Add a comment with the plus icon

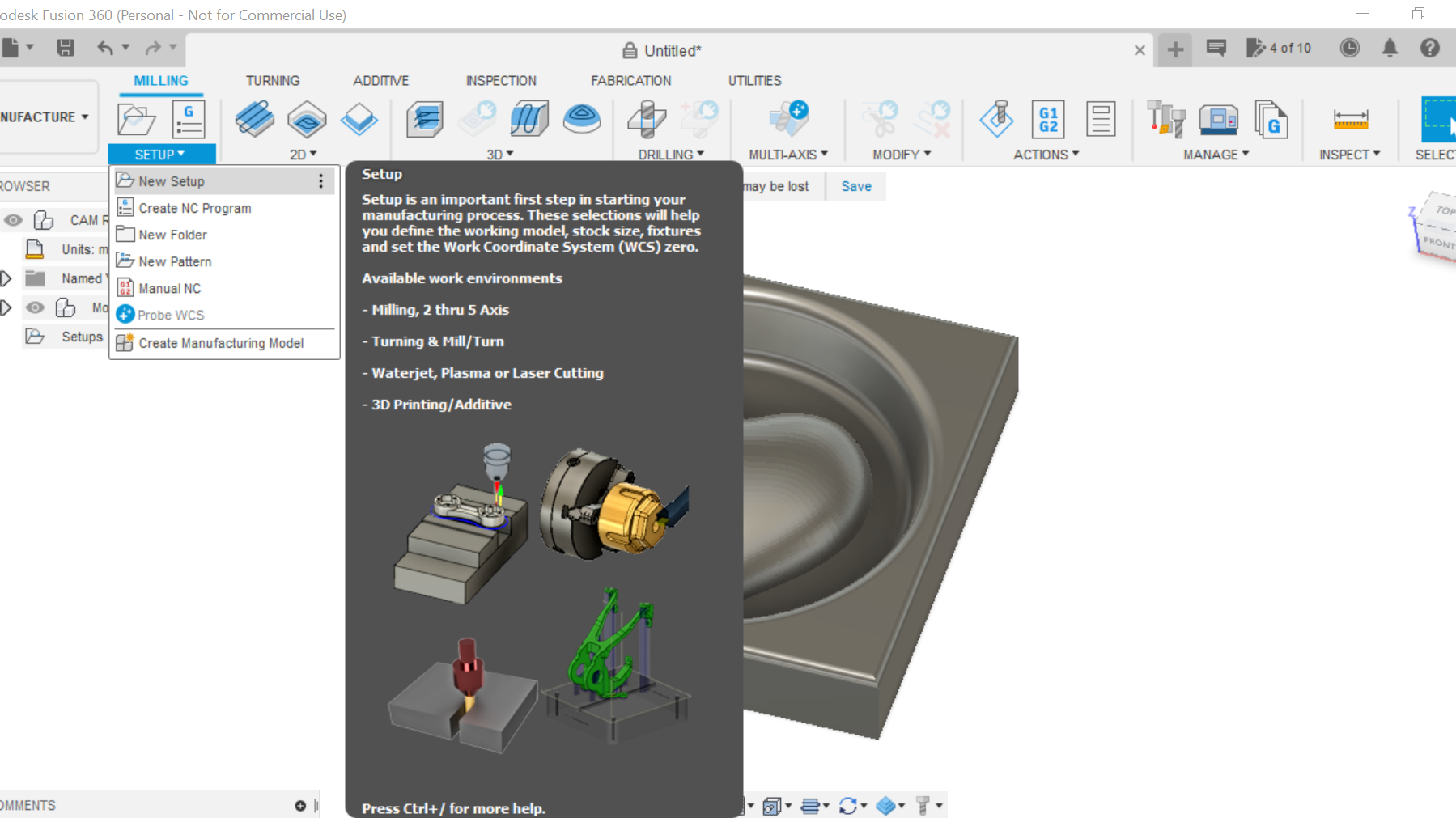pos(300,806)
